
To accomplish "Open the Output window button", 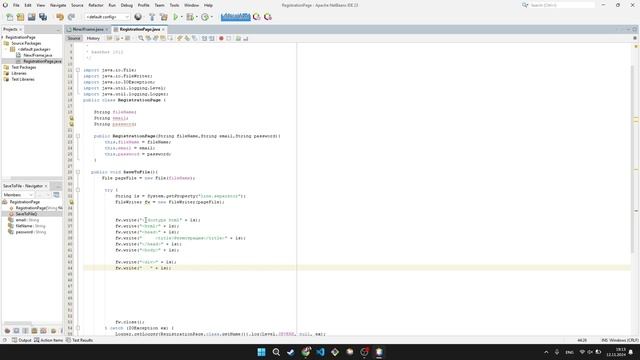I will pyautogui.click(x=22, y=340).
